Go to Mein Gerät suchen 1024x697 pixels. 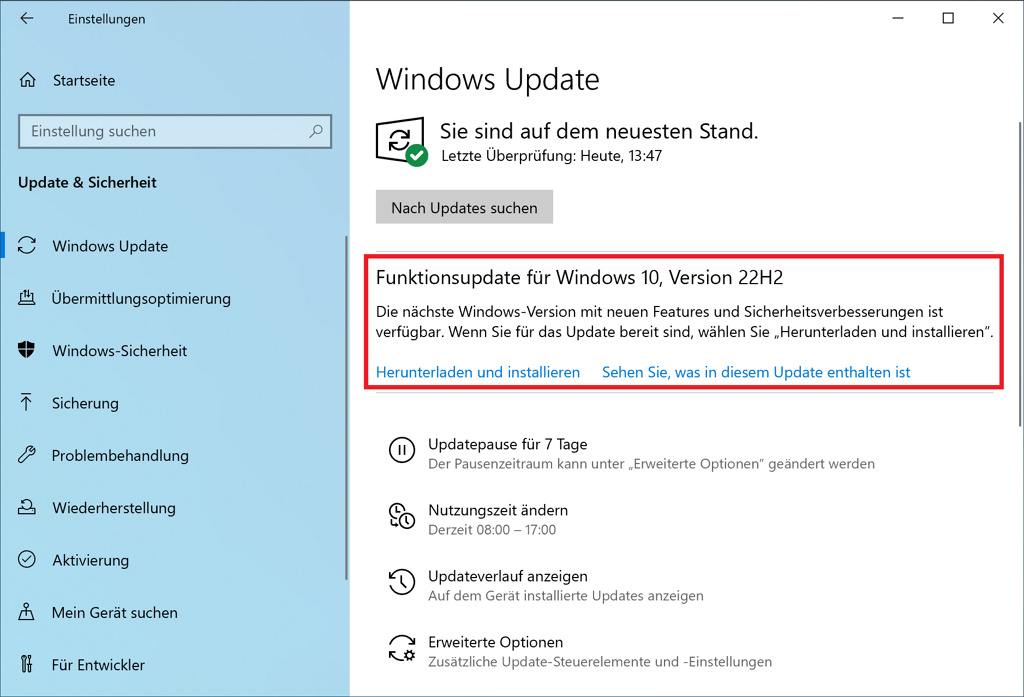(114, 612)
